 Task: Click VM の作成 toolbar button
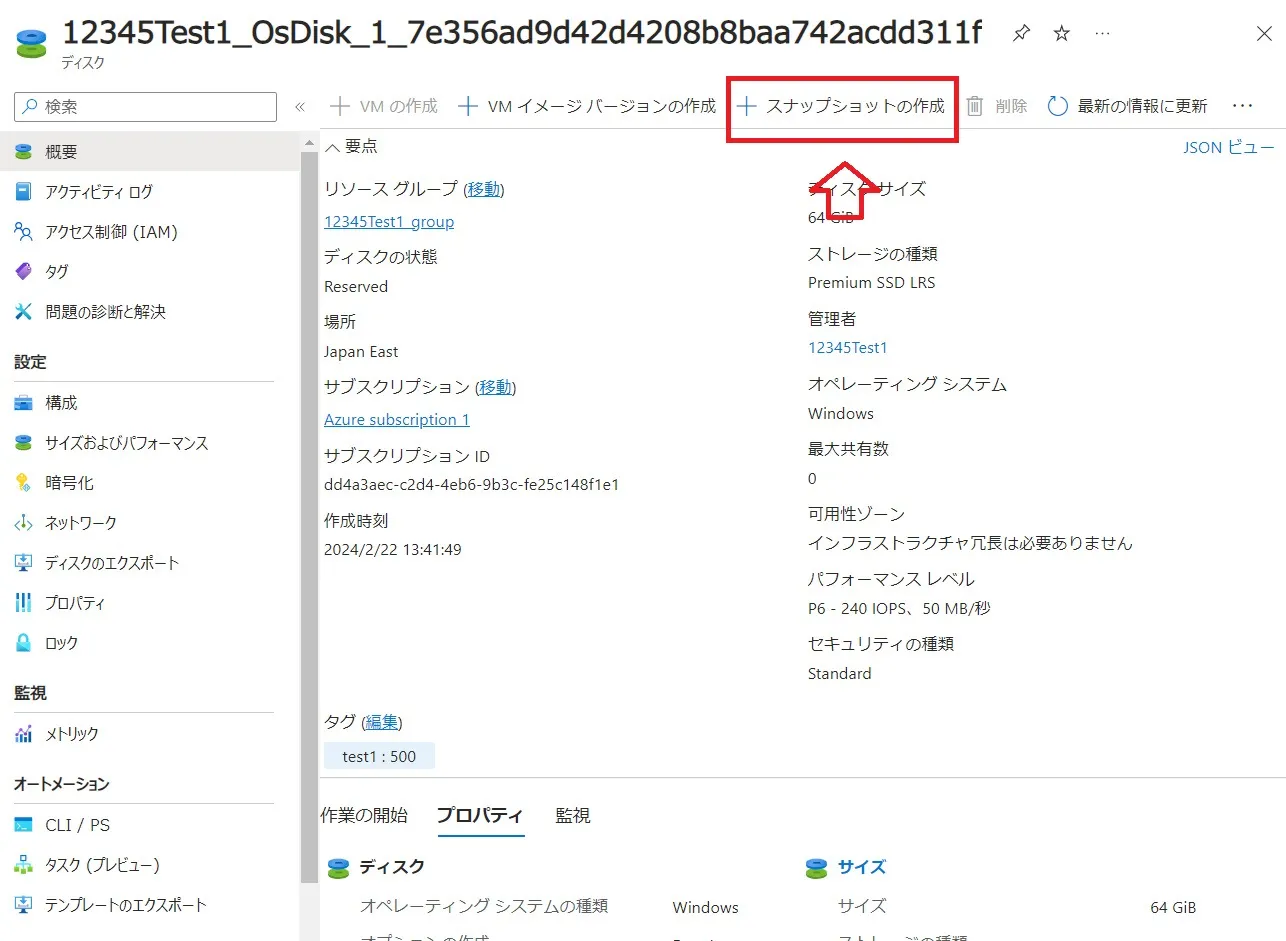click(384, 106)
